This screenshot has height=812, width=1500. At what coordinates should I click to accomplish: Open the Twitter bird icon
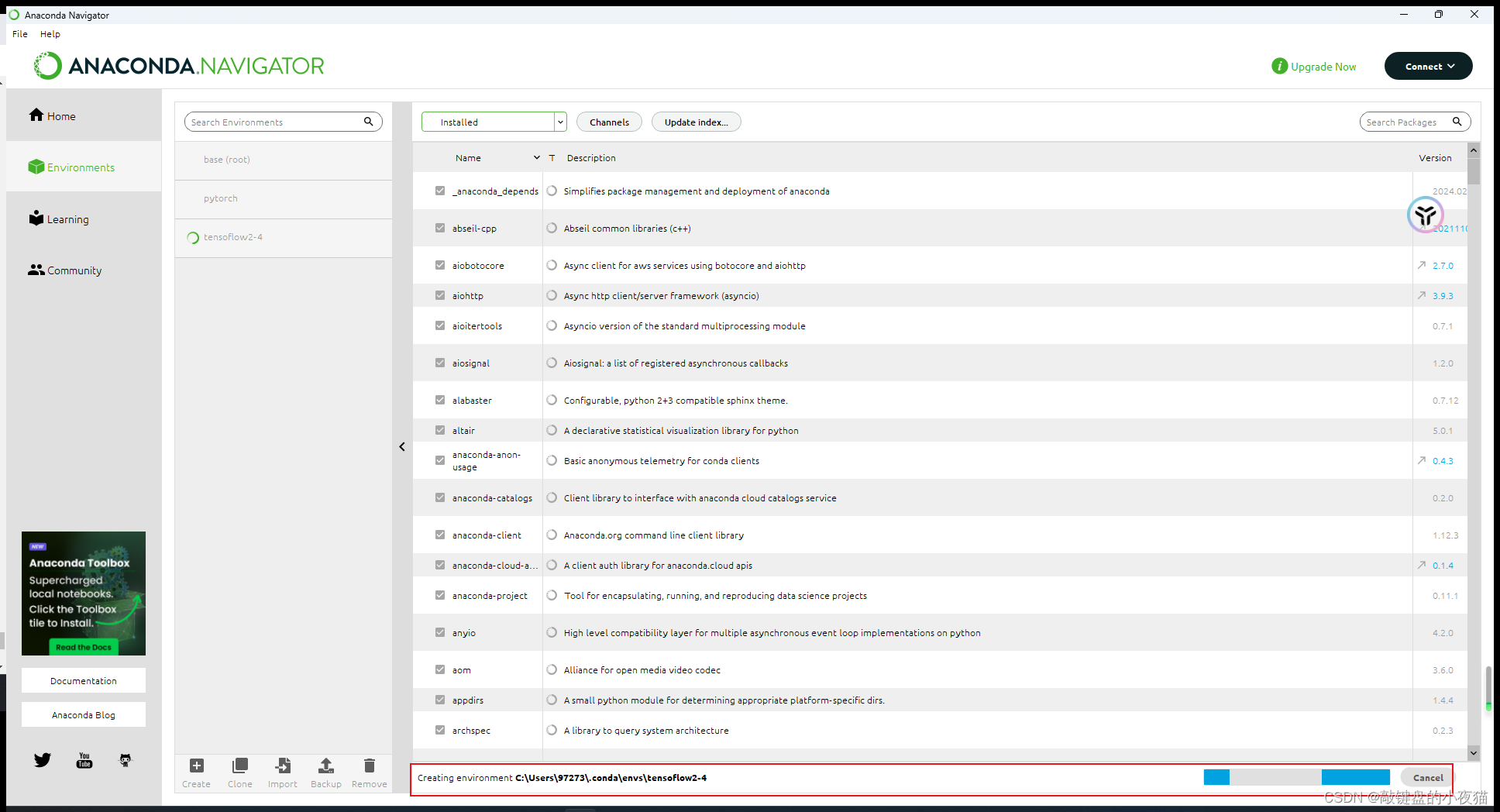43,760
